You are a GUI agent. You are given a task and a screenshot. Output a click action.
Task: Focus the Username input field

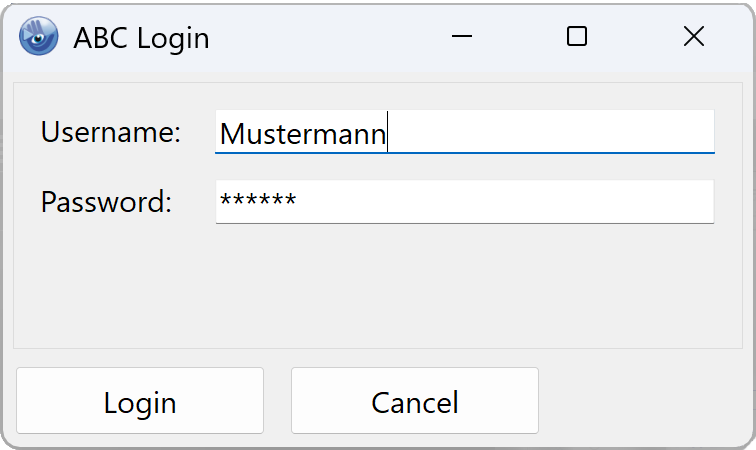pyautogui.click(x=464, y=132)
